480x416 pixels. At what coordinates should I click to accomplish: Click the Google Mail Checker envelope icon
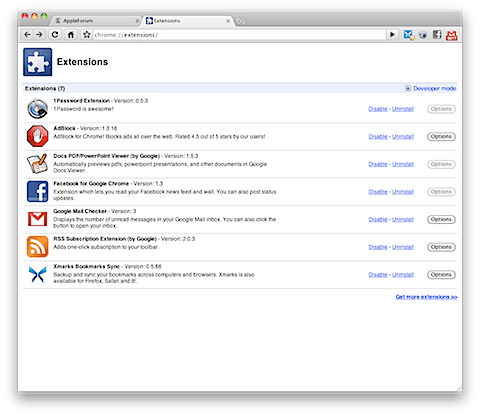click(37, 219)
